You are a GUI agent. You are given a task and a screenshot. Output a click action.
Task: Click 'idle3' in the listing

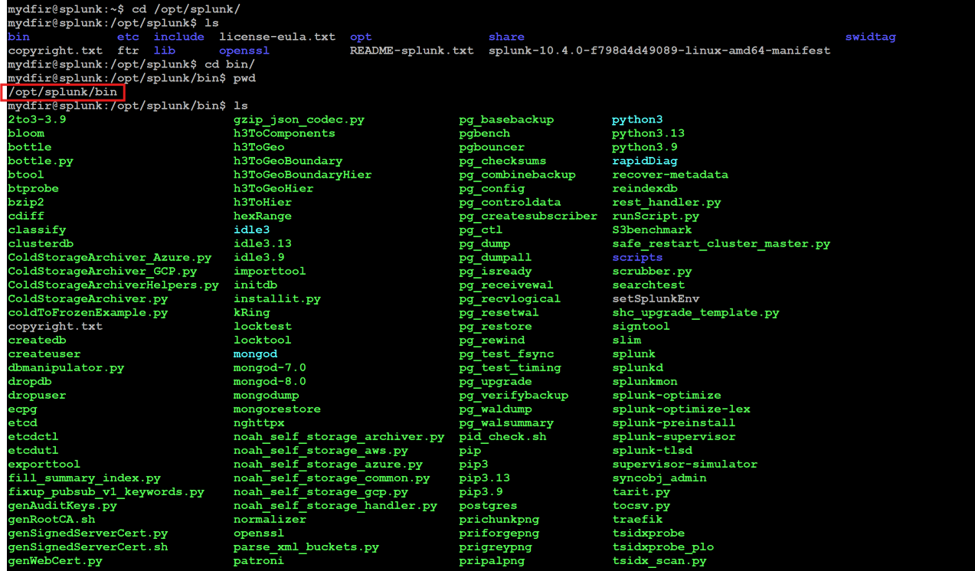tap(252, 230)
